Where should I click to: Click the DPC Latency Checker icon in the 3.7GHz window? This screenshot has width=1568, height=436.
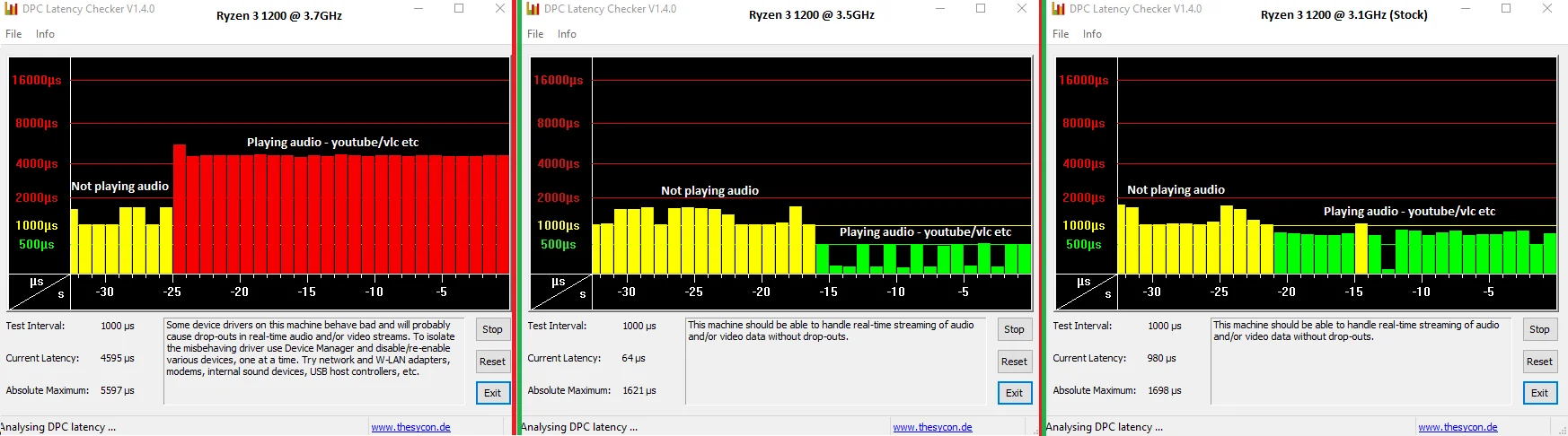[x=12, y=9]
